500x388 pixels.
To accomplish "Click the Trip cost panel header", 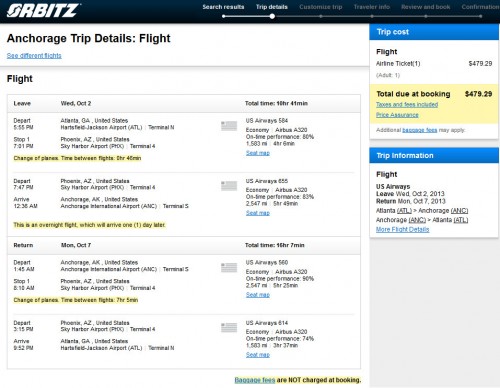I will pos(434,32).
